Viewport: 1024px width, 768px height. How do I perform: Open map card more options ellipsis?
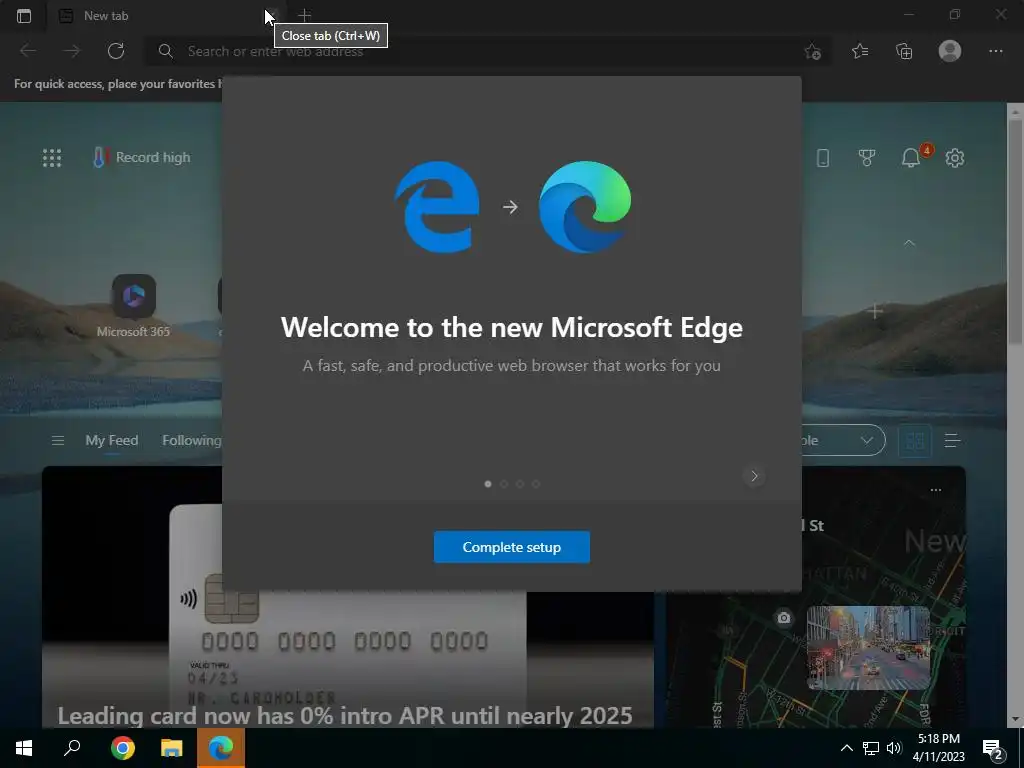click(x=936, y=490)
